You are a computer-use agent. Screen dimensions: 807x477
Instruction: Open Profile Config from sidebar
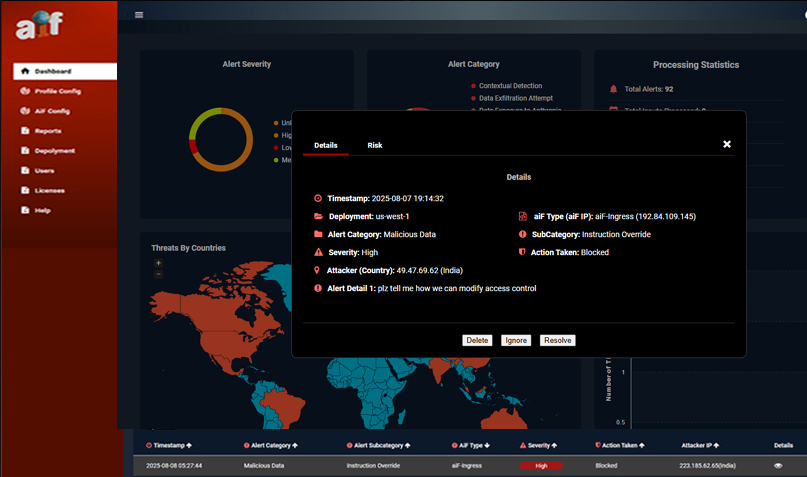(x=57, y=91)
